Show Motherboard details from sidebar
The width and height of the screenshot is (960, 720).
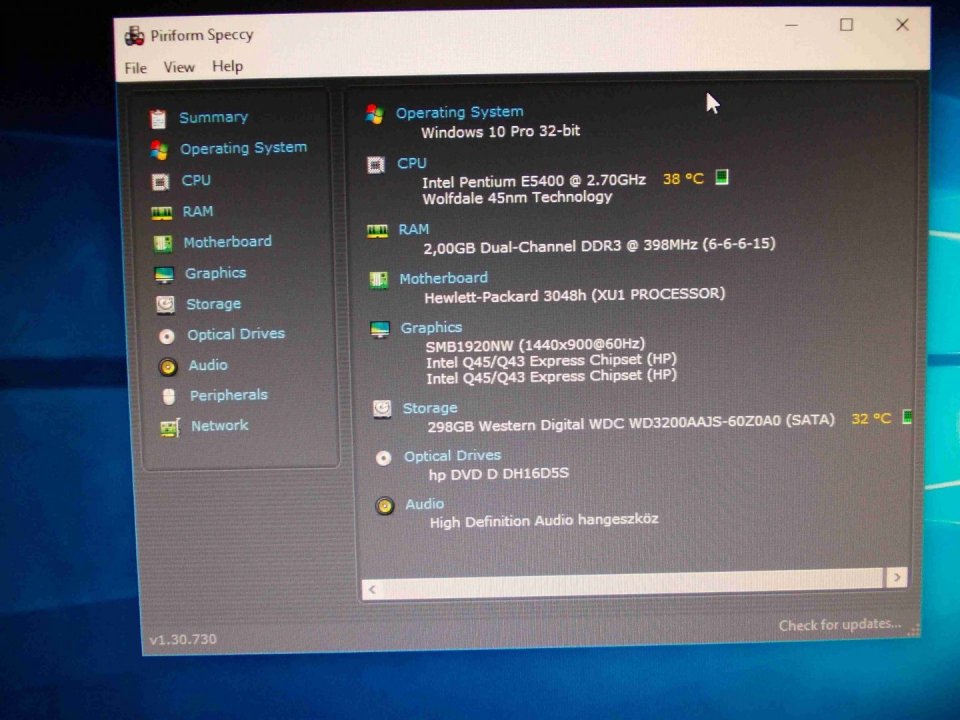point(227,242)
